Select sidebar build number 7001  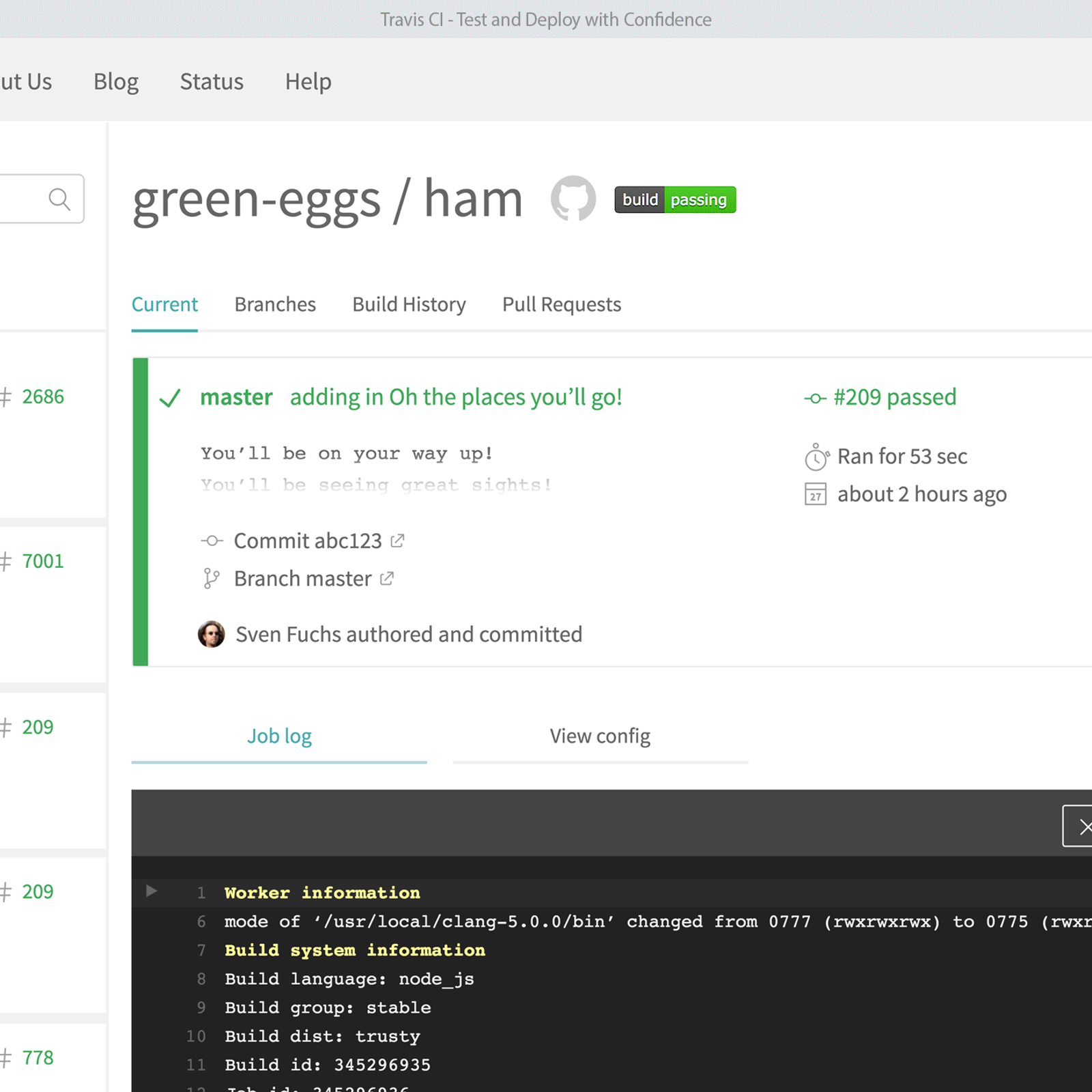click(x=43, y=561)
